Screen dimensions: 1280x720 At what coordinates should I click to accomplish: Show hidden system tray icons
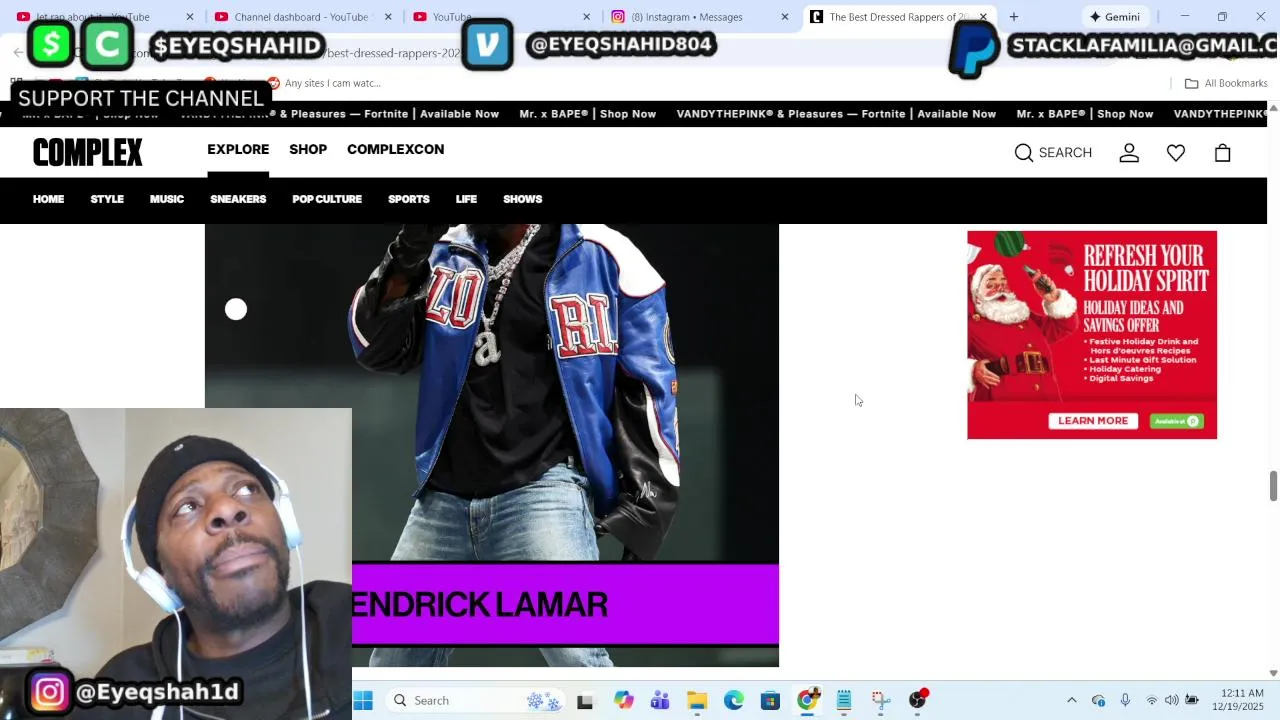tap(1072, 701)
